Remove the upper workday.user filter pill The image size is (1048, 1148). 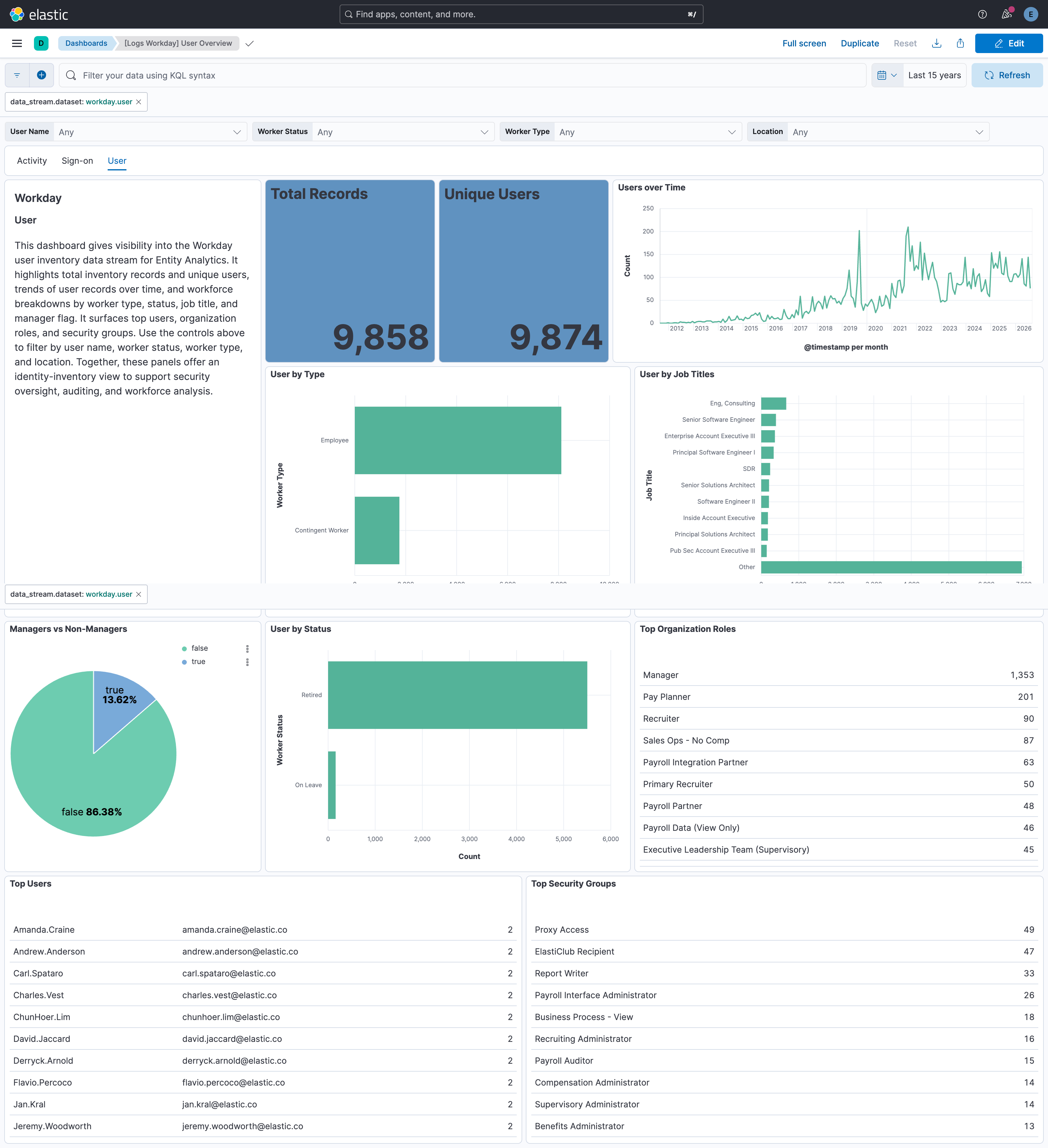click(138, 102)
